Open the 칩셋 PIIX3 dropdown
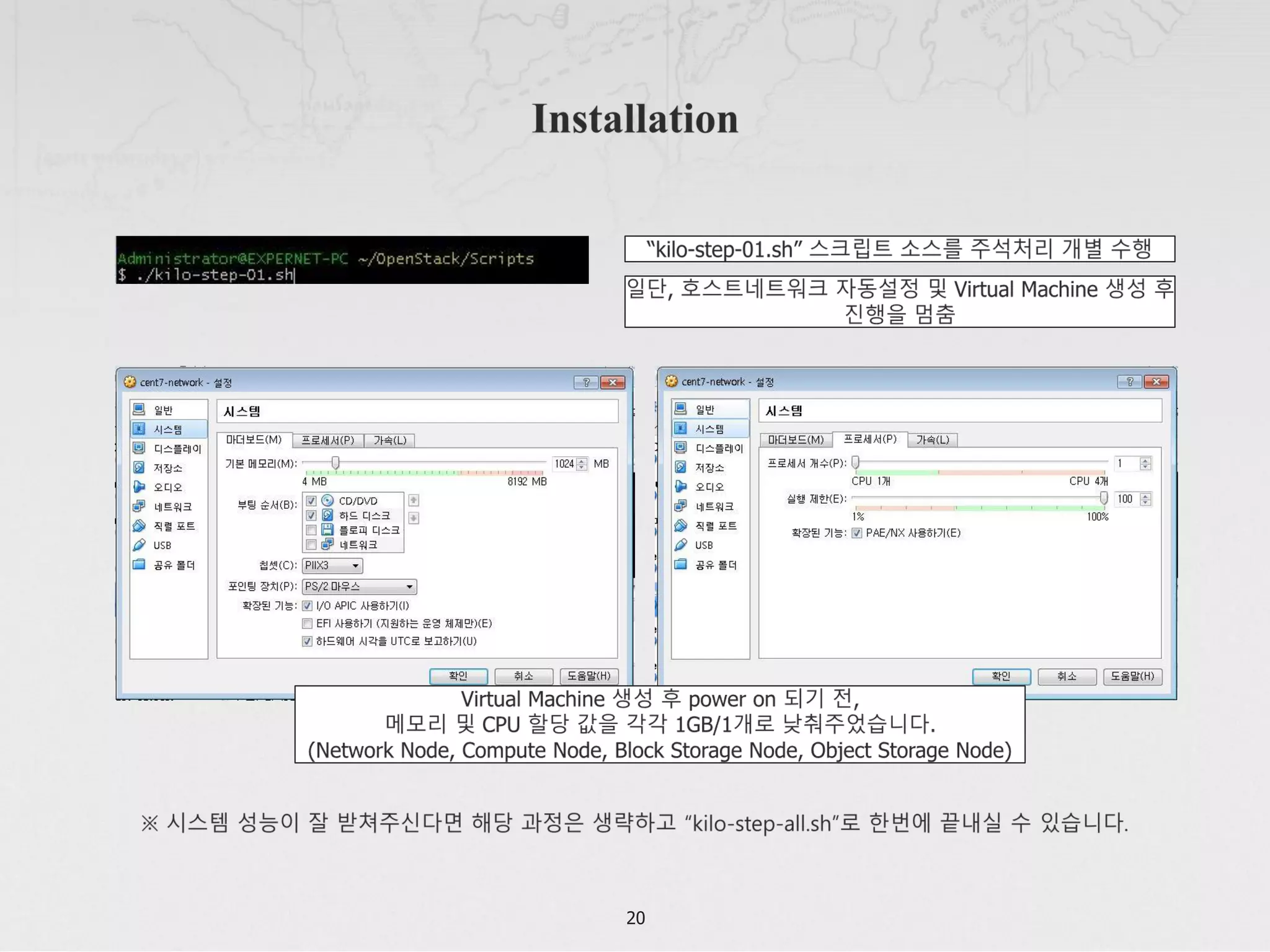Image resolution: width=1270 pixels, height=952 pixels. pos(332,565)
